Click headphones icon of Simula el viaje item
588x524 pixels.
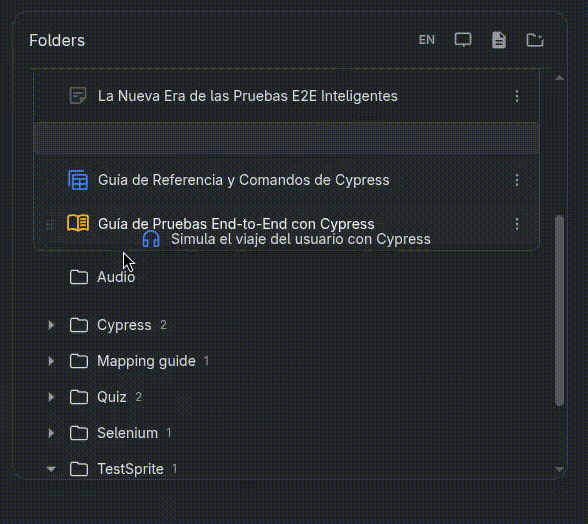pyautogui.click(x=151, y=239)
